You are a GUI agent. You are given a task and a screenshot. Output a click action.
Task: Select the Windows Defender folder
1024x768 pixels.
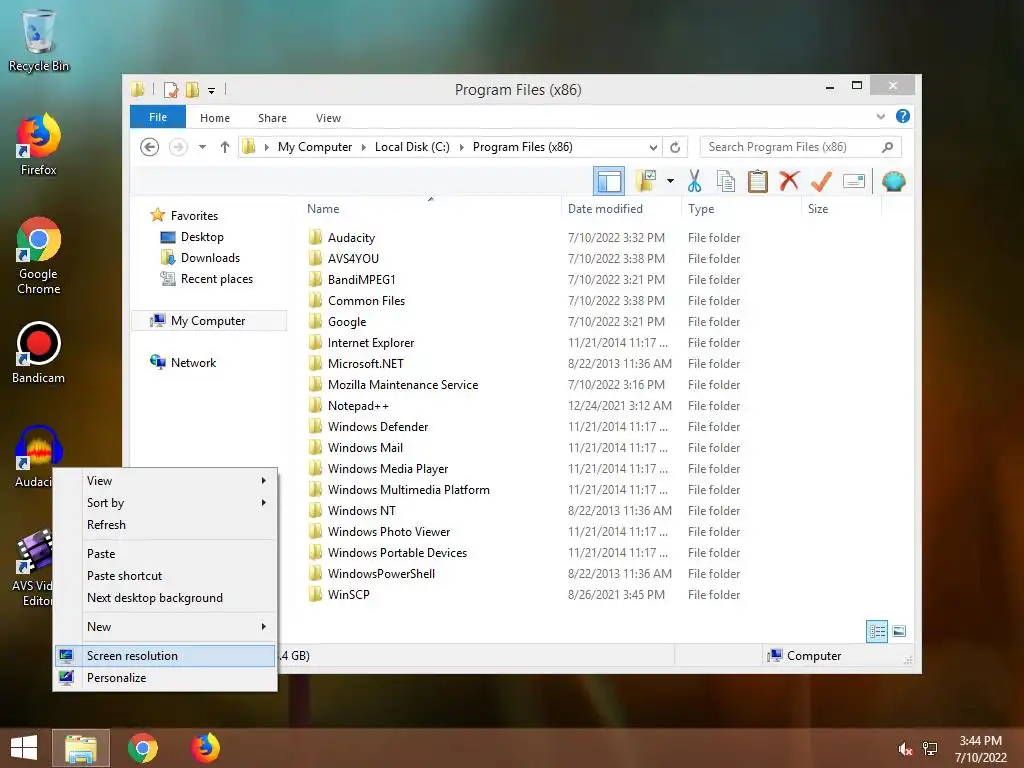(378, 426)
